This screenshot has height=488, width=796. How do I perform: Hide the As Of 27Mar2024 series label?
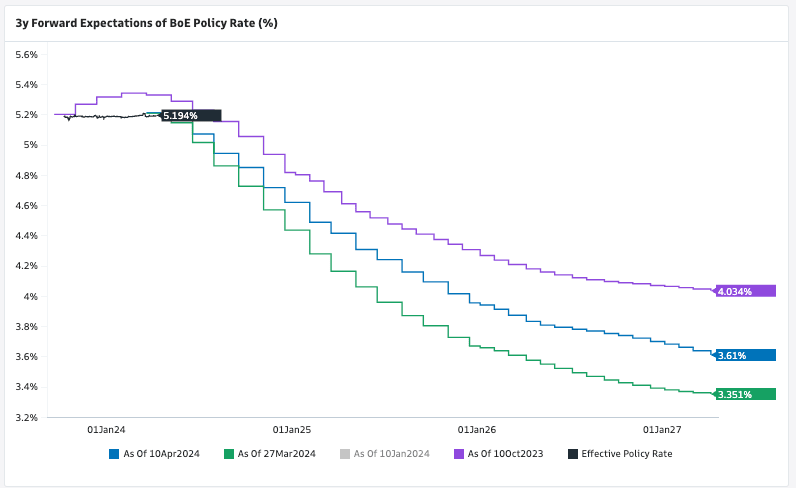pyautogui.click(x=277, y=453)
